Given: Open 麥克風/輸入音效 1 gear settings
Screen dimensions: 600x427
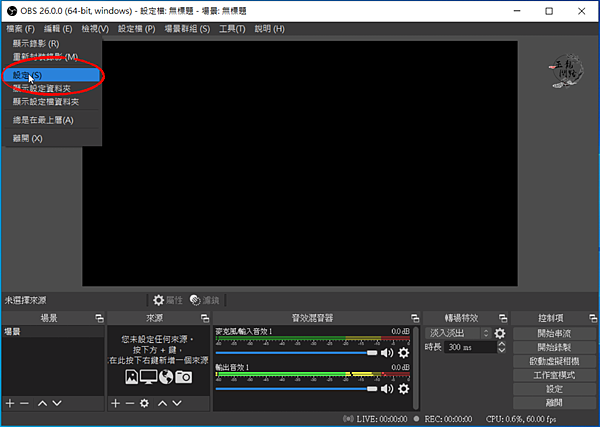Looking at the screenshot, I should 404,353.
